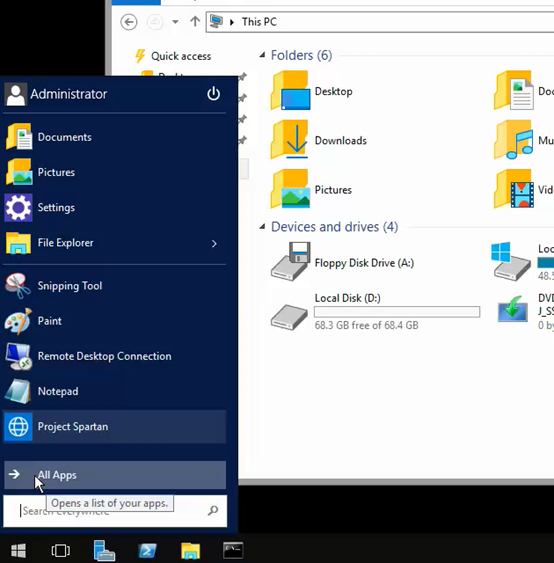This screenshot has width=554, height=563.
Task: Click the search magnifier icon
Action: point(213,510)
